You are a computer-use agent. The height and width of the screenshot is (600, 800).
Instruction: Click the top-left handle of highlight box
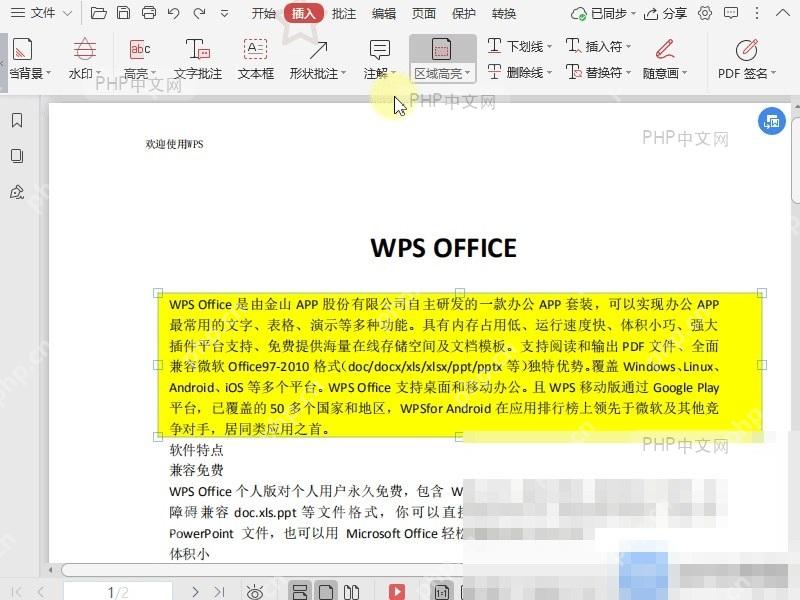[x=158, y=293]
